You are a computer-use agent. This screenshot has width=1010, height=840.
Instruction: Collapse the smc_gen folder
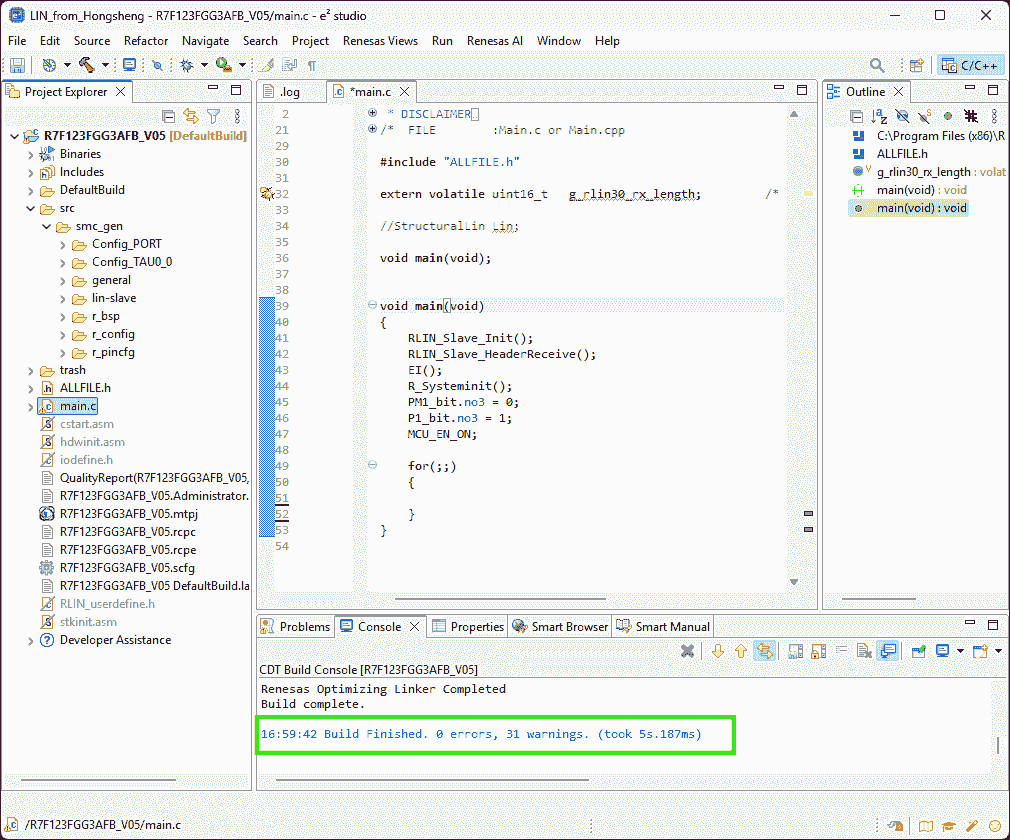point(47,226)
